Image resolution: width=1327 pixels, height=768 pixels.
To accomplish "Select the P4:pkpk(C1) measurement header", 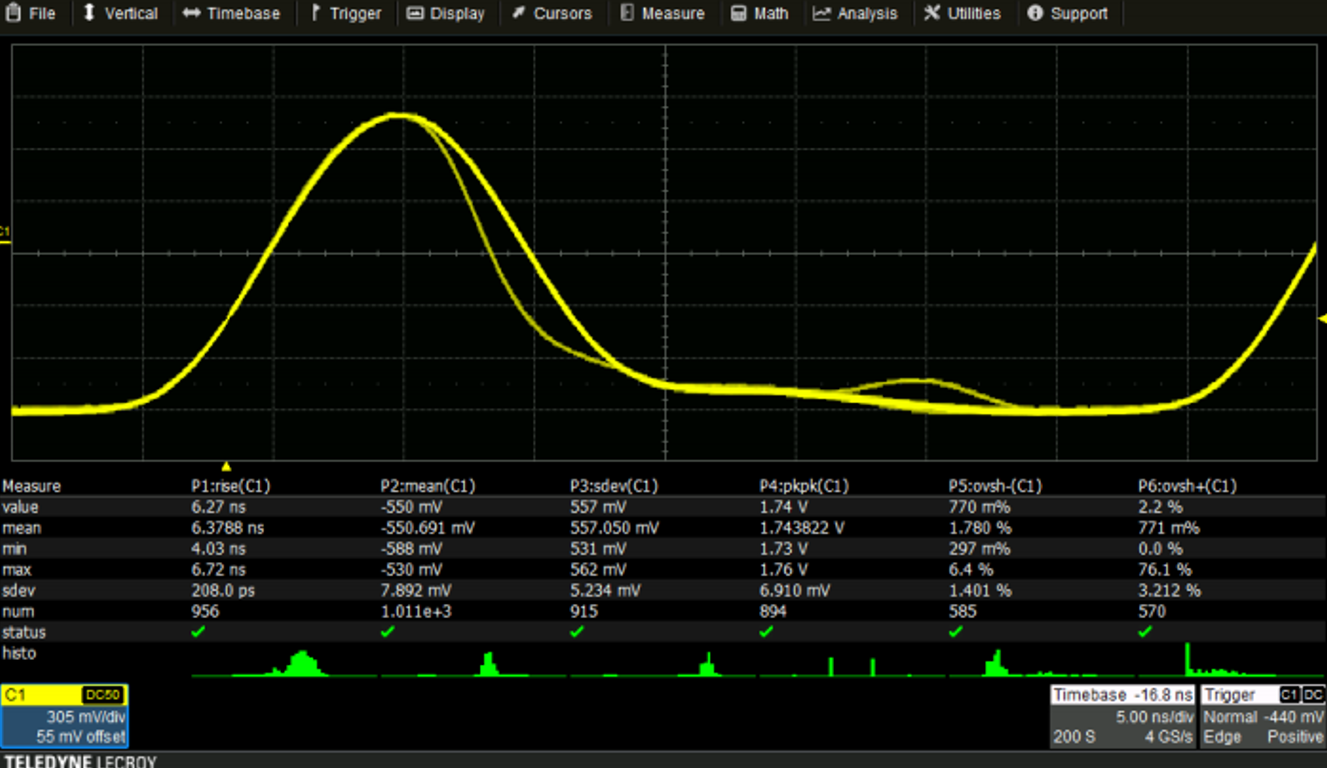I will click(804, 486).
